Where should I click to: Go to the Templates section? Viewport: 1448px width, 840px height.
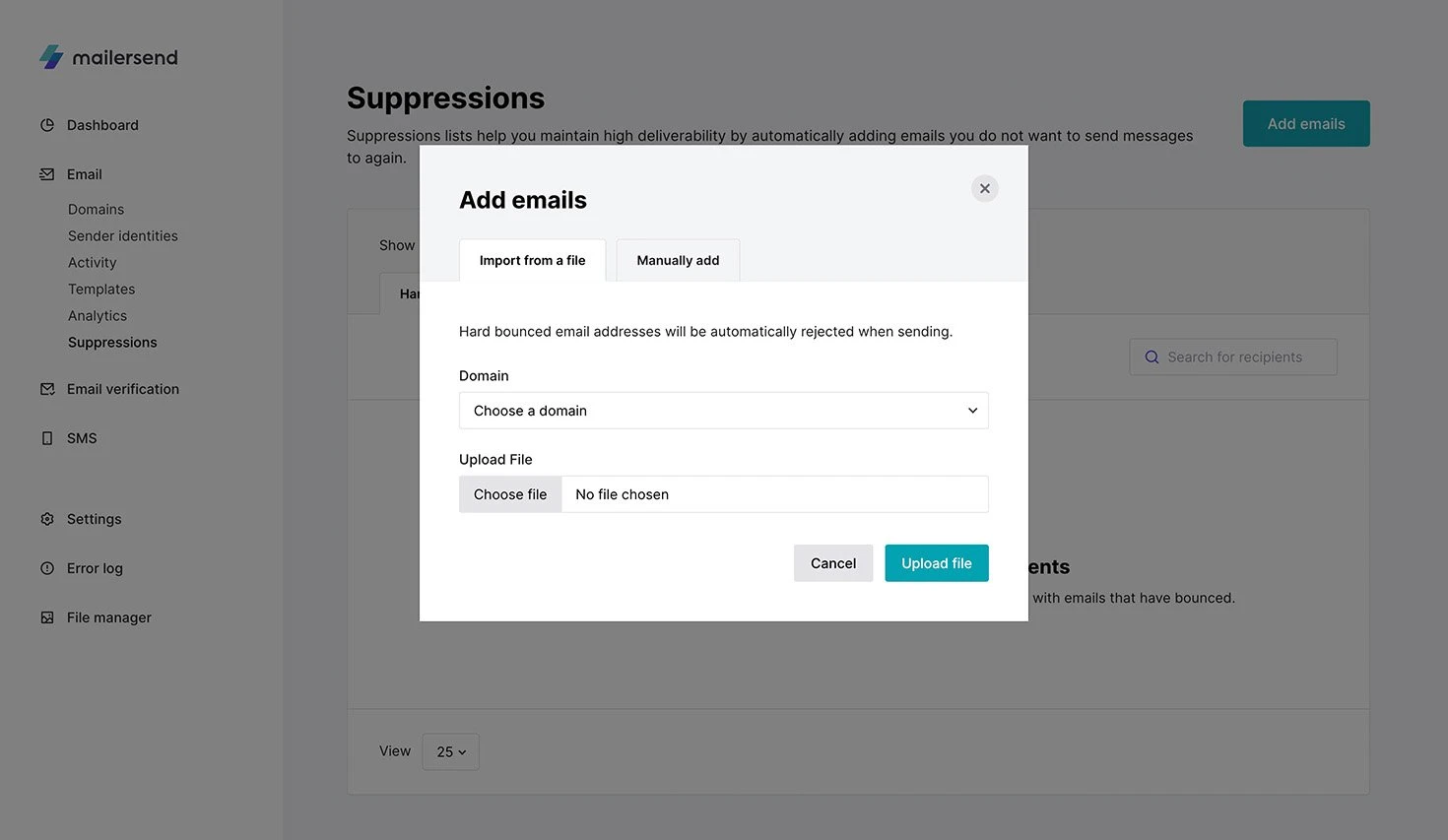click(101, 290)
